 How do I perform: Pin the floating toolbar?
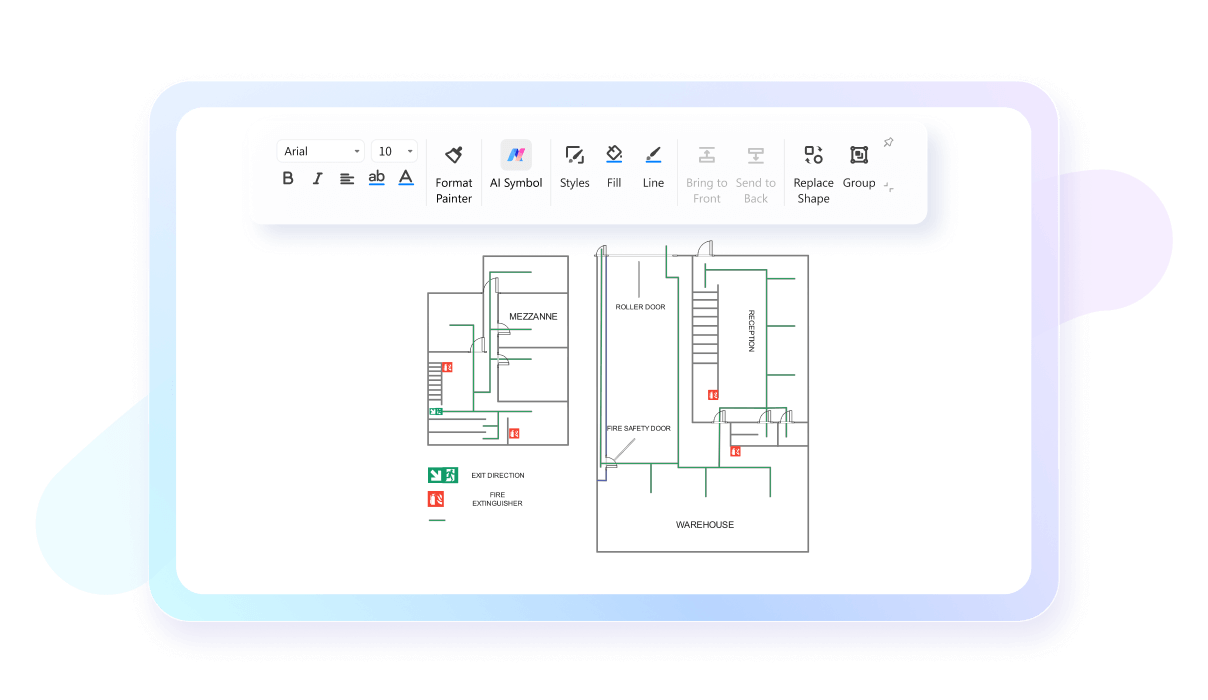(x=888, y=143)
